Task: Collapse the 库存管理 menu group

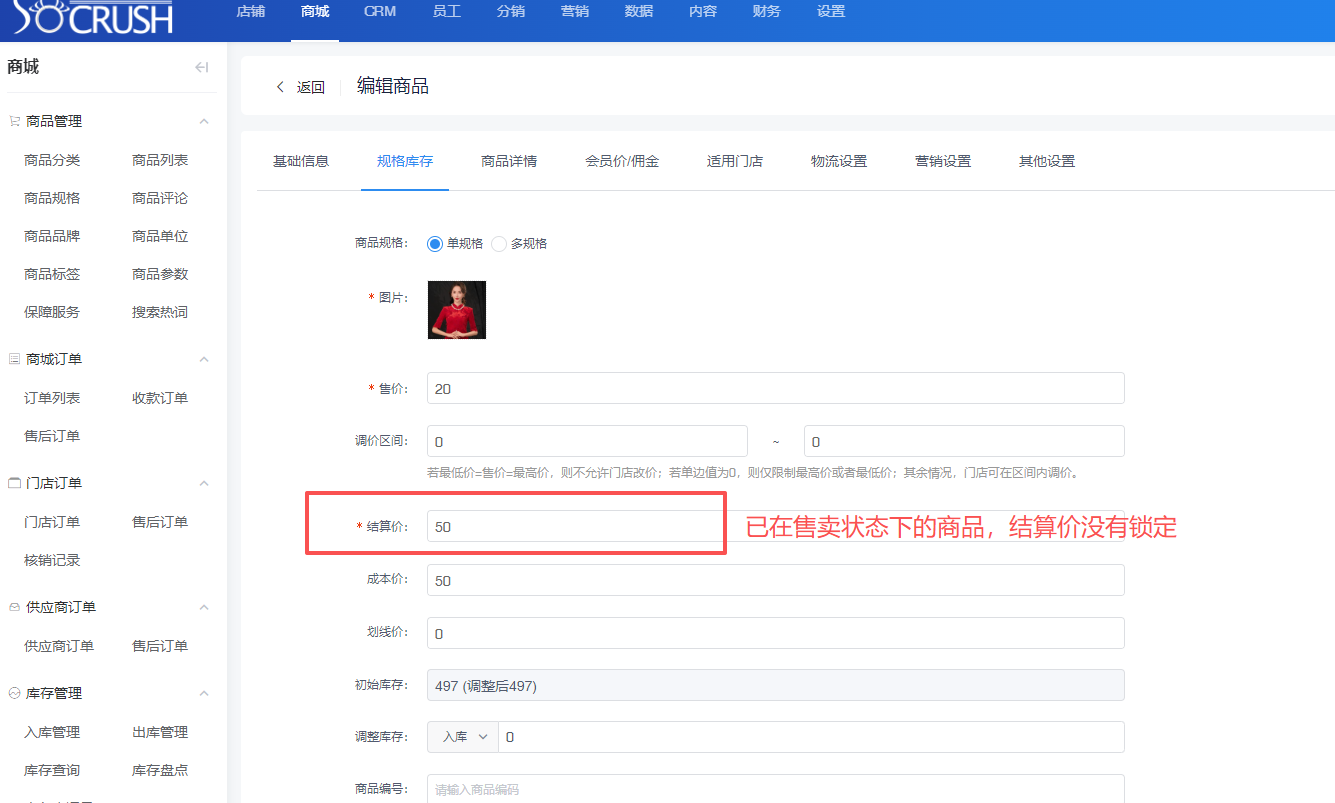Action: (x=204, y=693)
